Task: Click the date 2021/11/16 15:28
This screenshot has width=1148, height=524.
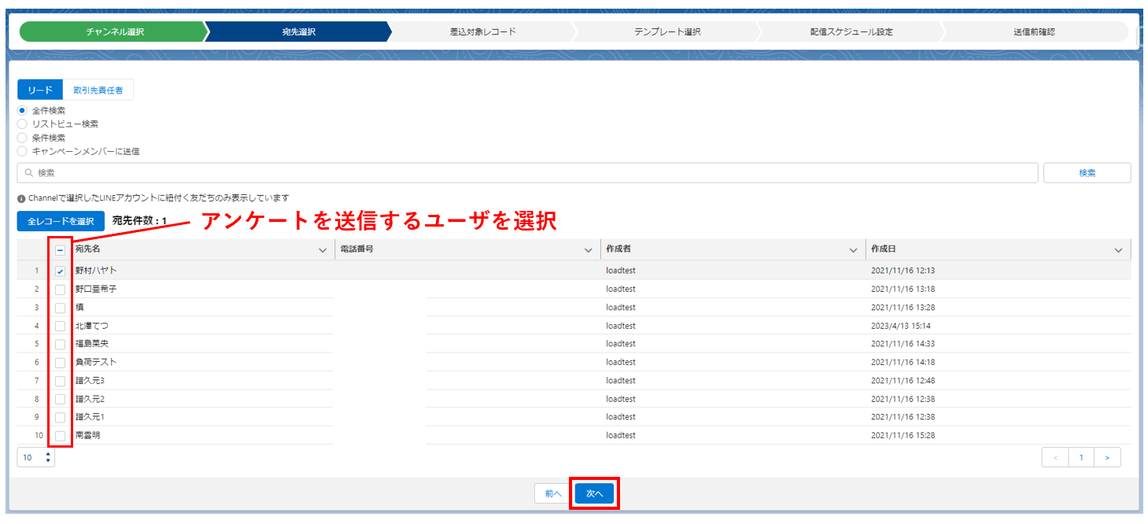Action: (x=903, y=435)
